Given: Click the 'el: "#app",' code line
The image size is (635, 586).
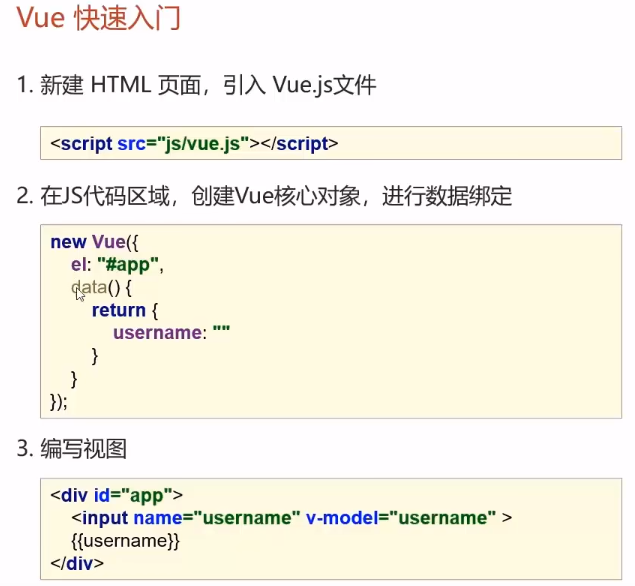Looking at the screenshot, I should click(x=117, y=265).
